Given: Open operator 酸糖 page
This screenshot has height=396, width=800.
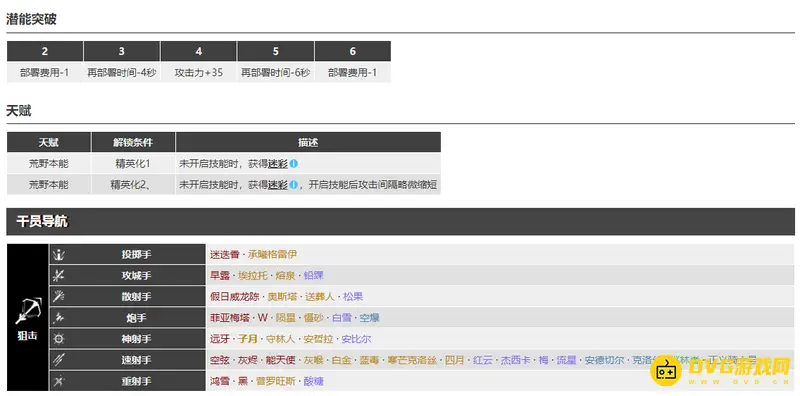Looking at the screenshot, I should tap(314, 381).
